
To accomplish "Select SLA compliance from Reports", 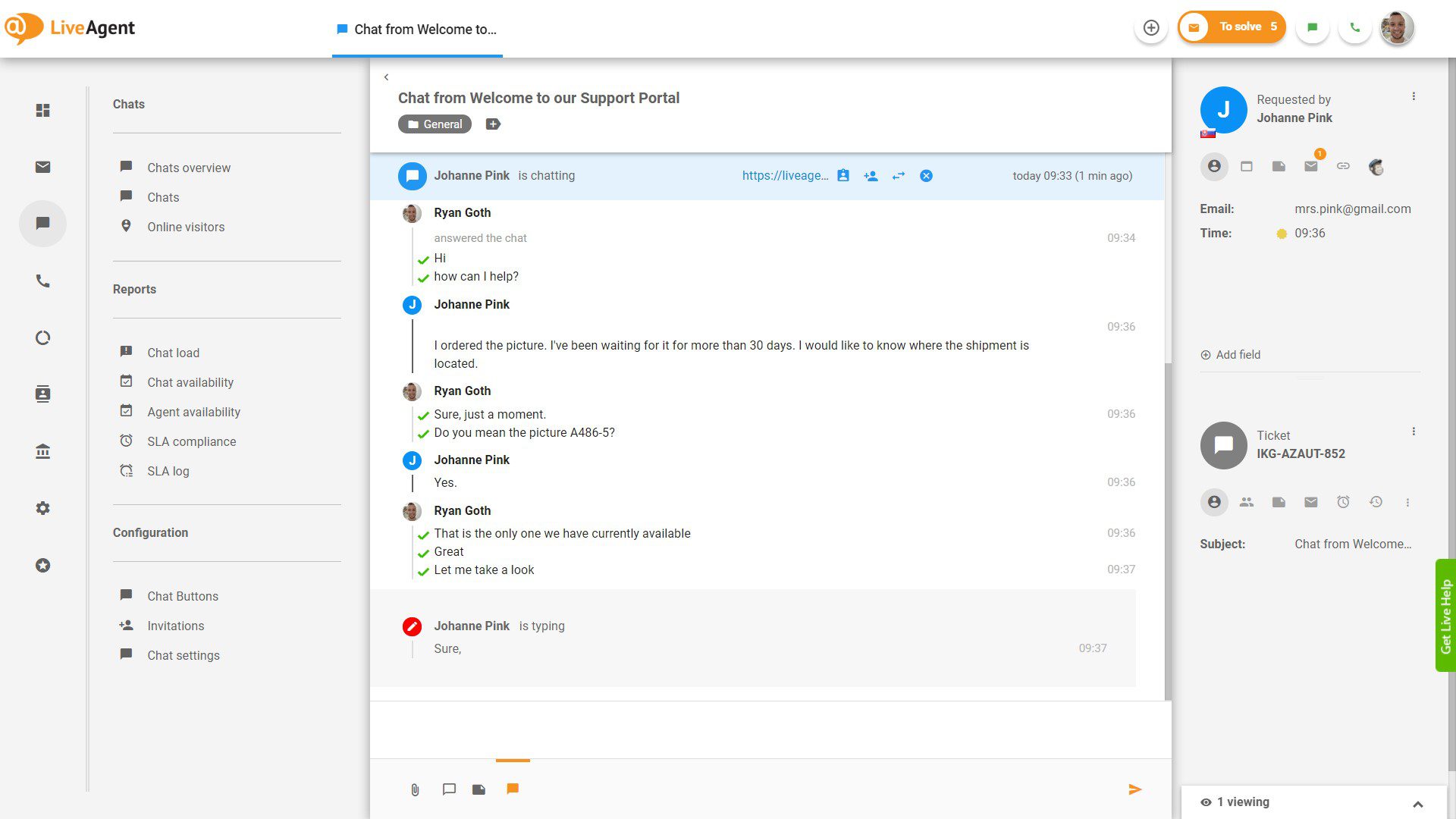I will pyautogui.click(x=192, y=441).
